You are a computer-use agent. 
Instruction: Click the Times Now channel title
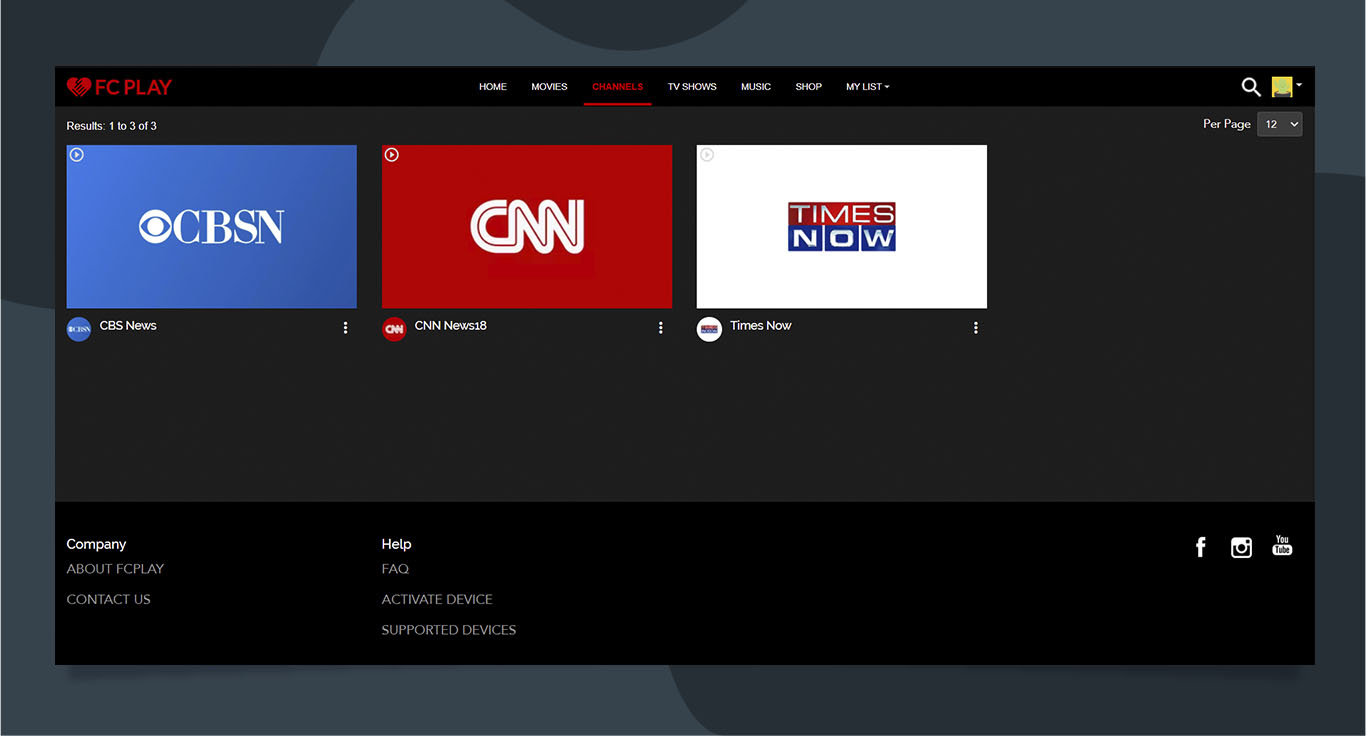click(x=761, y=326)
